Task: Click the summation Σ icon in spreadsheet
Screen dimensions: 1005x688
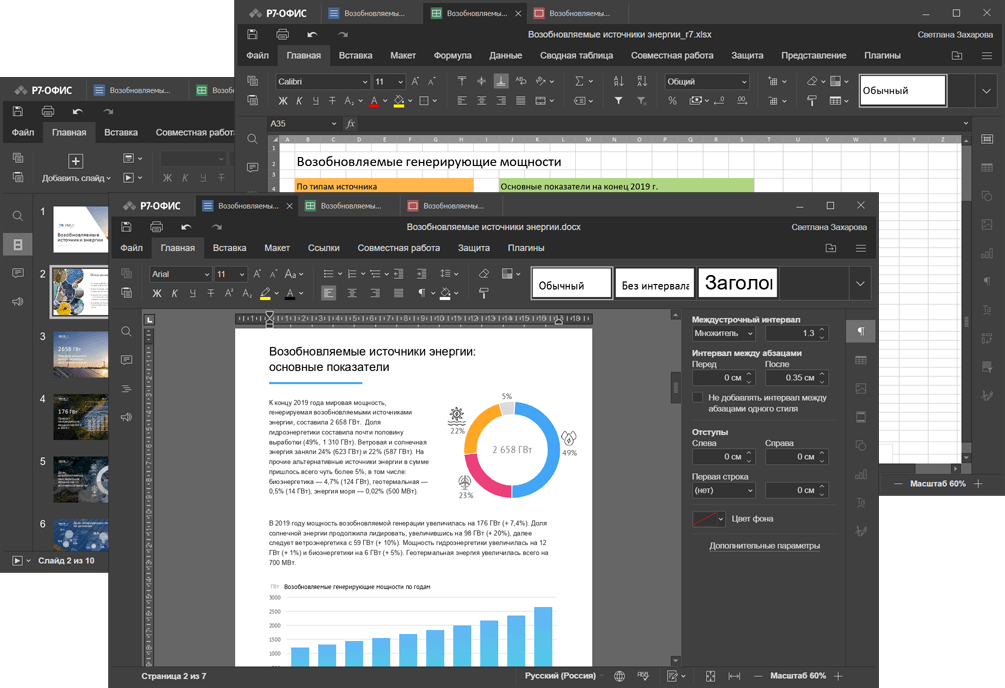Action: click(x=579, y=81)
